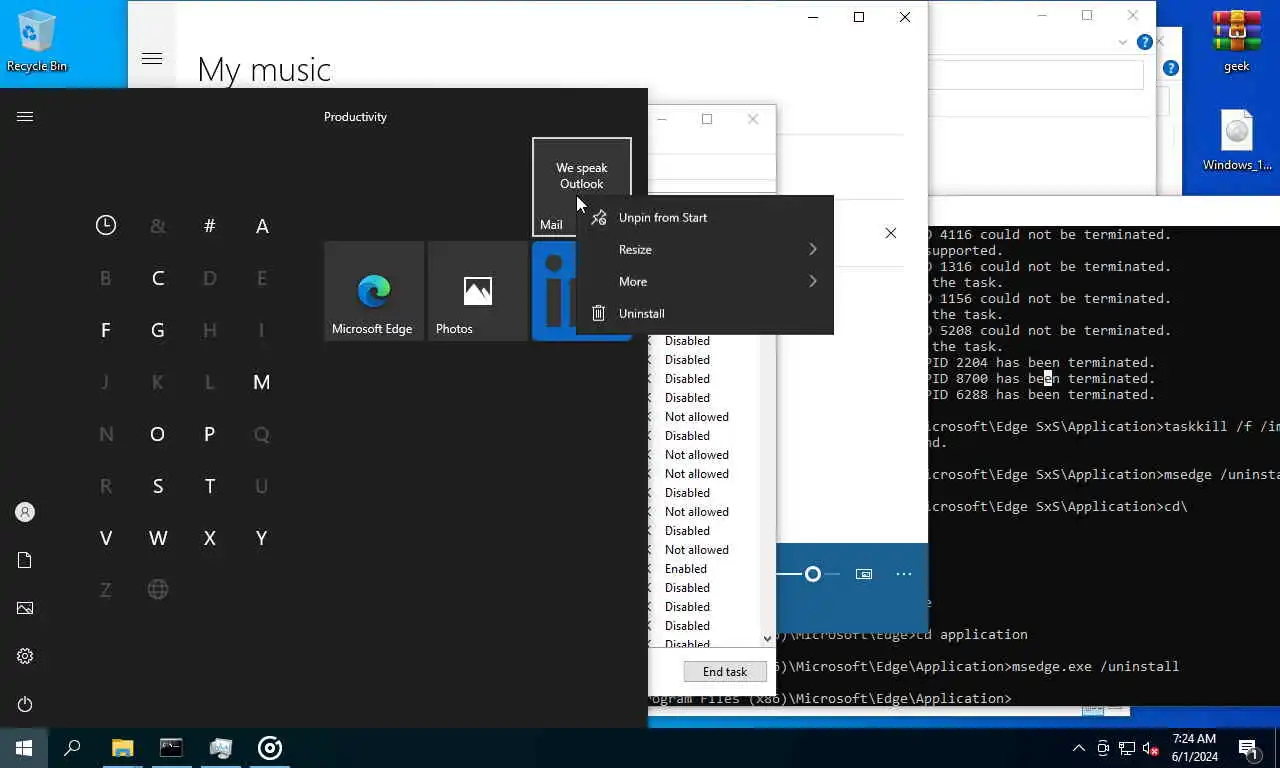Switch to Command Prompt on taskbar
Image resolution: width=1280 pixels, height=768 pixels.
point(171,748)
